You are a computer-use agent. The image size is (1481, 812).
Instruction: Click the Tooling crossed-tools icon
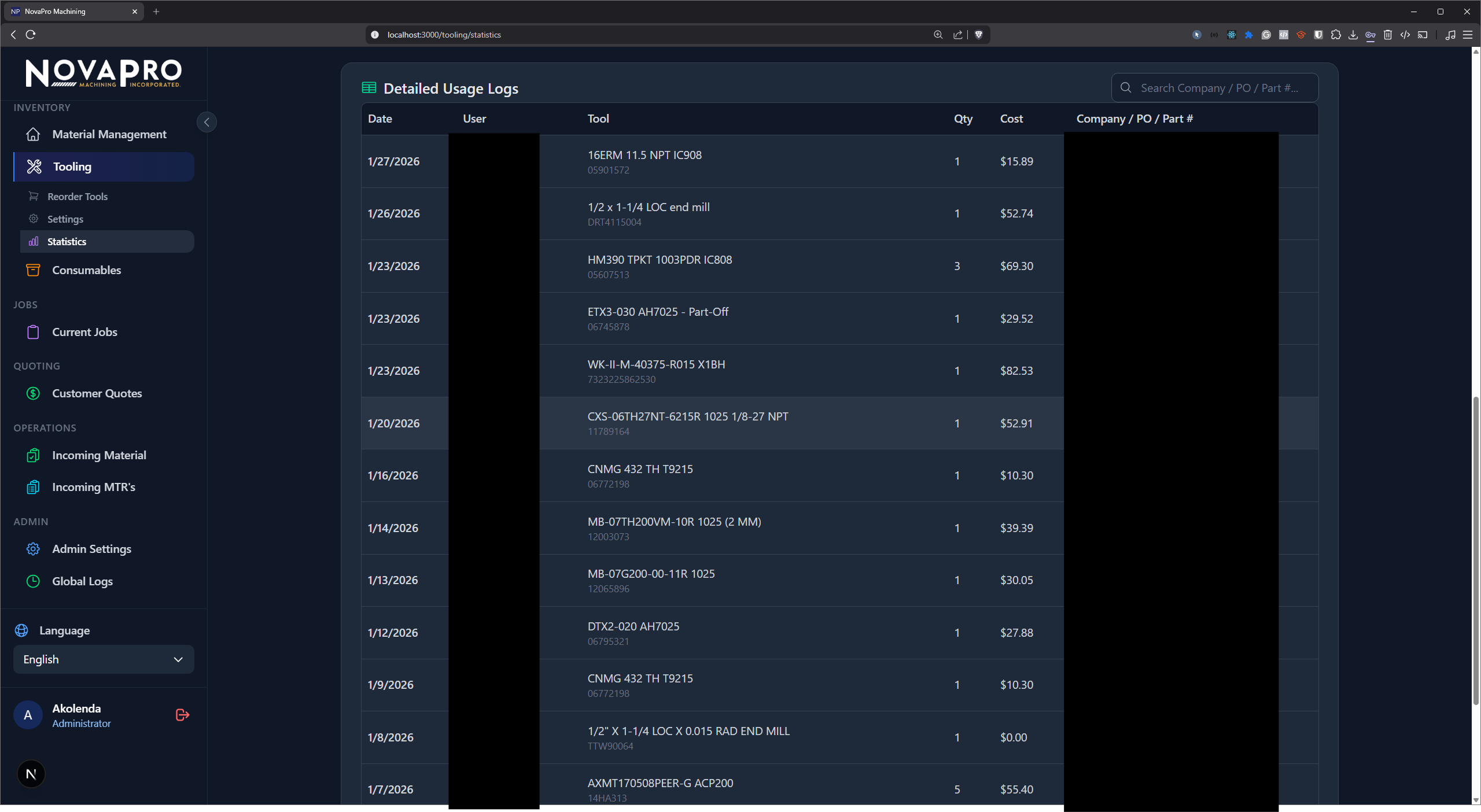[x=33, y=166]
